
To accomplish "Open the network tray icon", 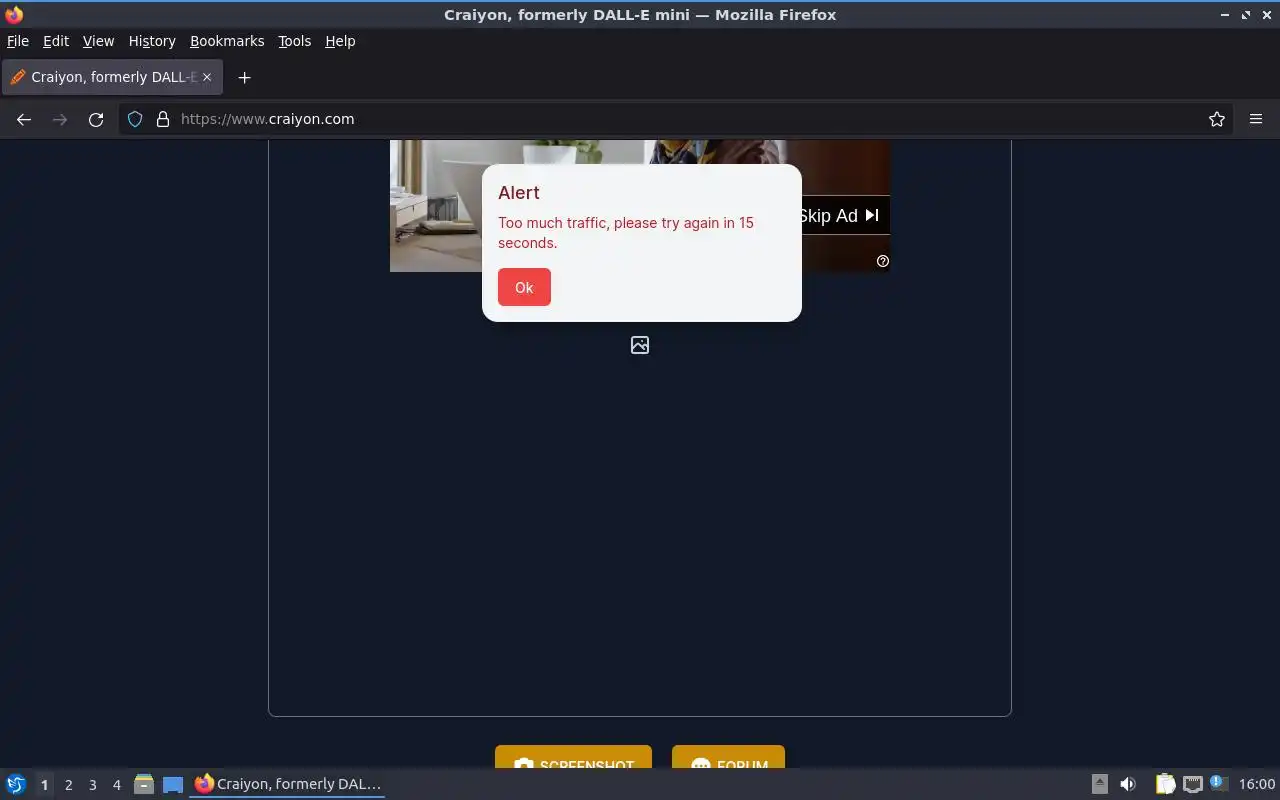I will (1192, 784).
